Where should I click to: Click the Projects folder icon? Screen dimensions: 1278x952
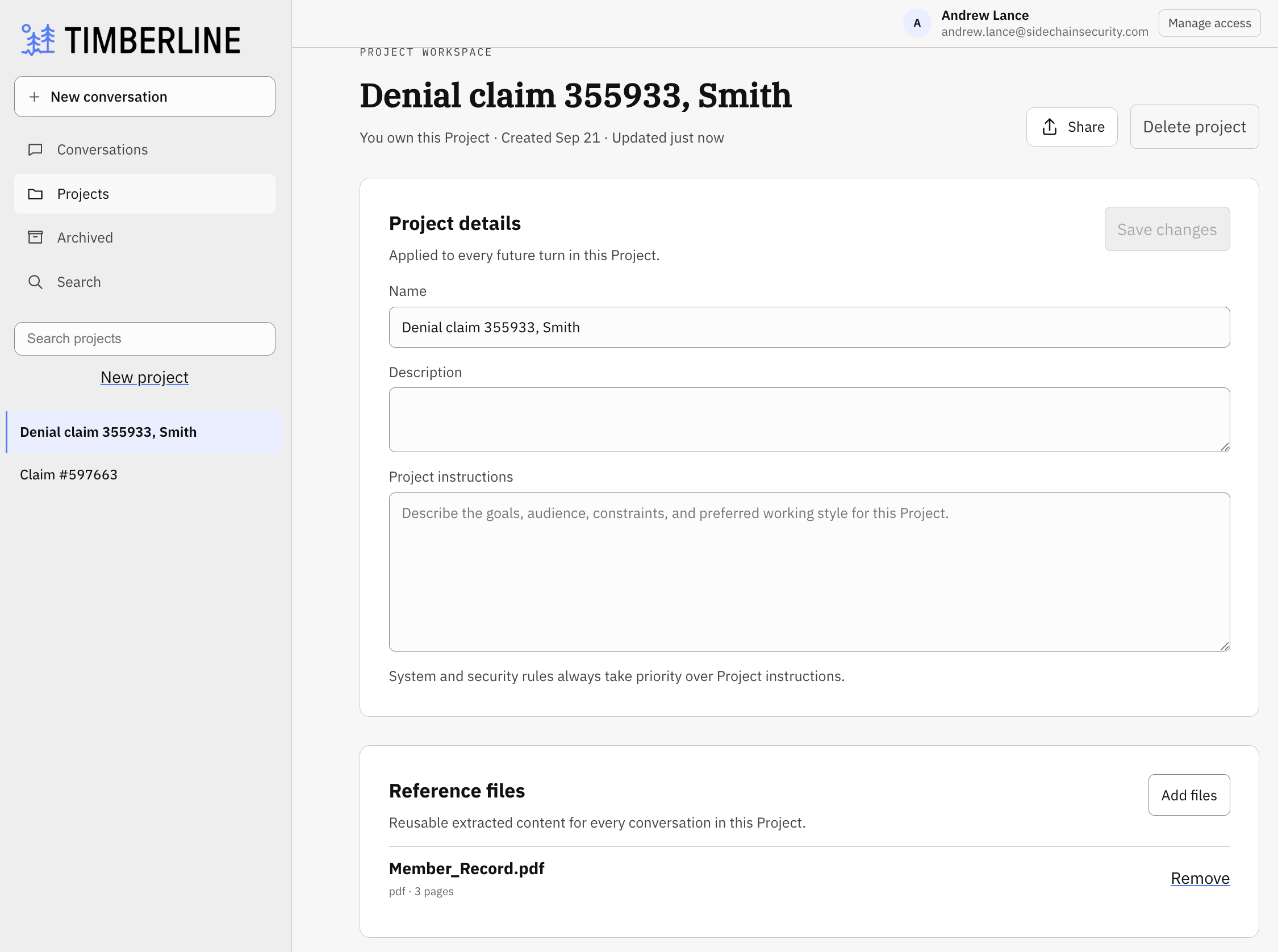point(36,194)
